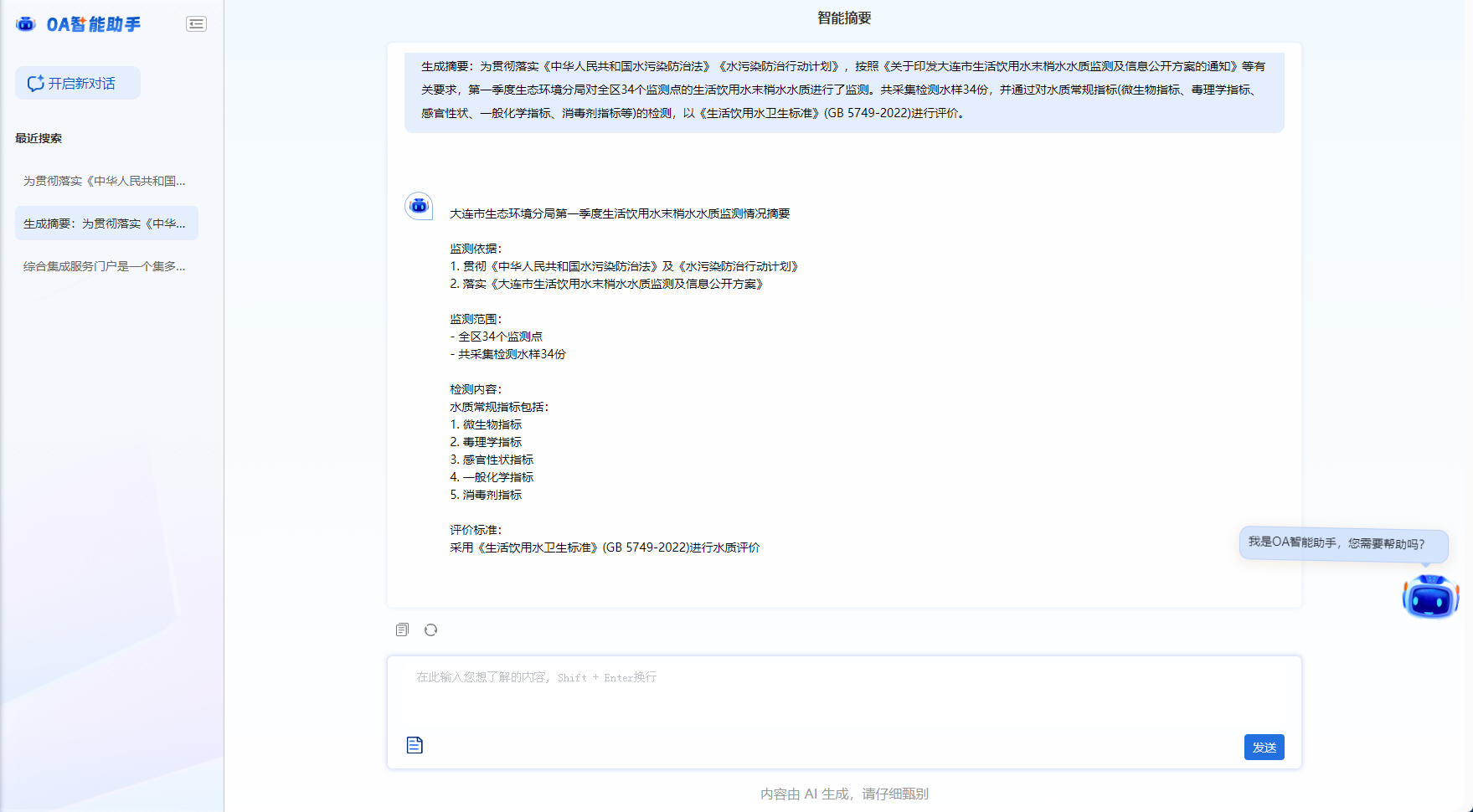The height and width of the screenshot is (812, 1473).
Task: Open the floating robot helper icon
Action: click(1430, 597)
